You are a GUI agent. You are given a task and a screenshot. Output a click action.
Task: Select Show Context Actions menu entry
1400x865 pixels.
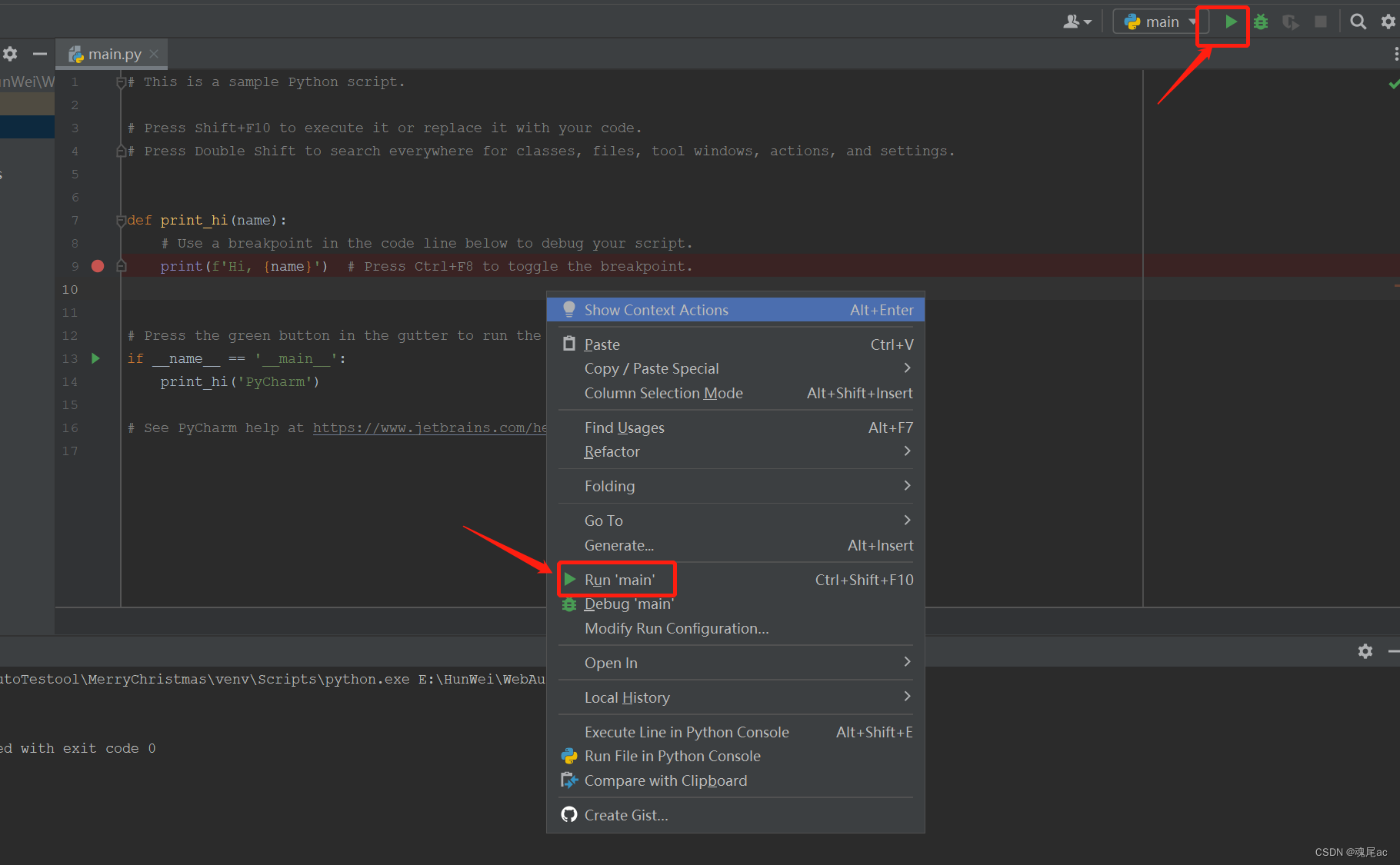pos(735,310)
